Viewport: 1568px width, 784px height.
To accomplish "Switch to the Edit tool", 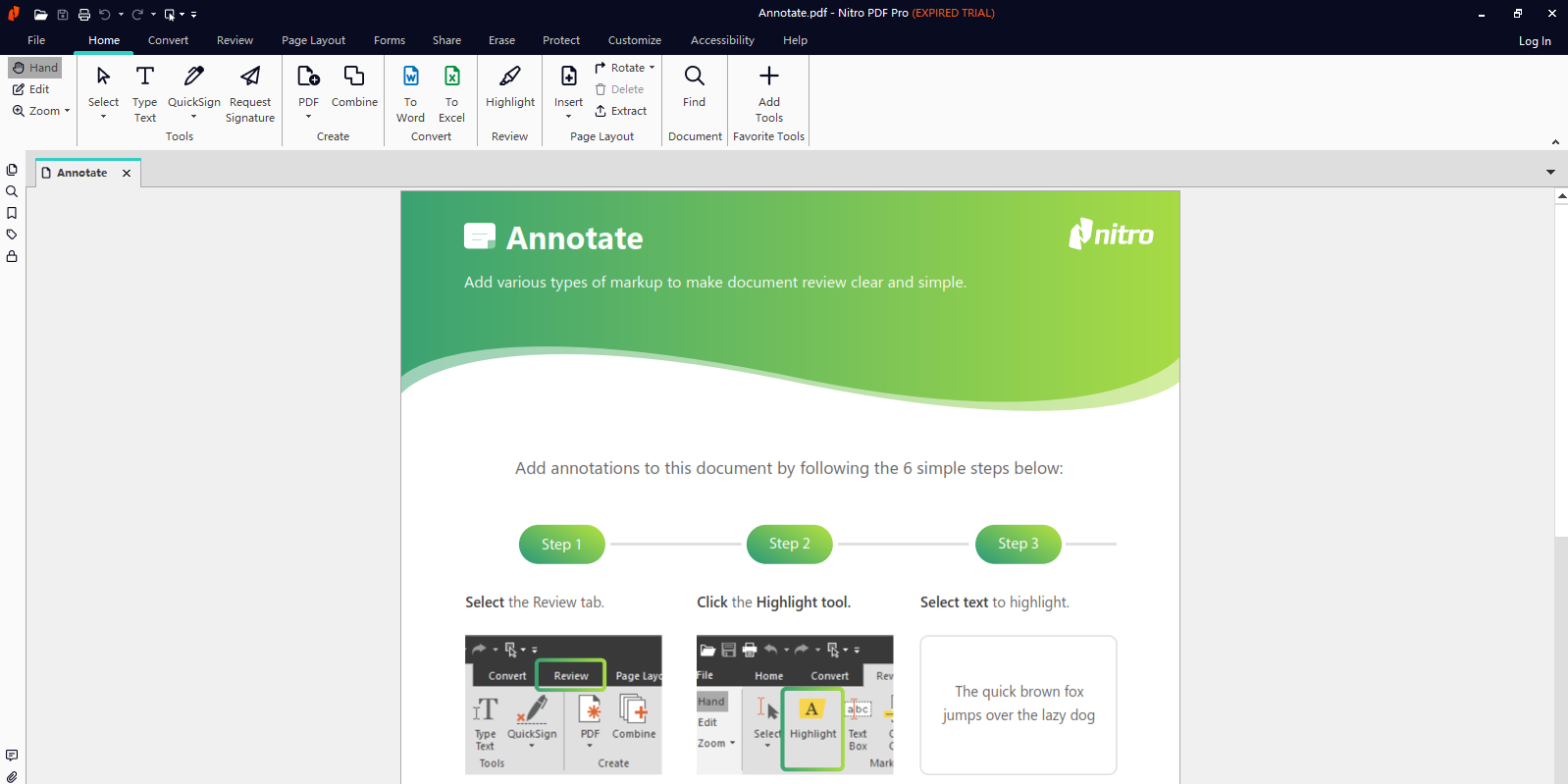I will click(x=30, y=89).
